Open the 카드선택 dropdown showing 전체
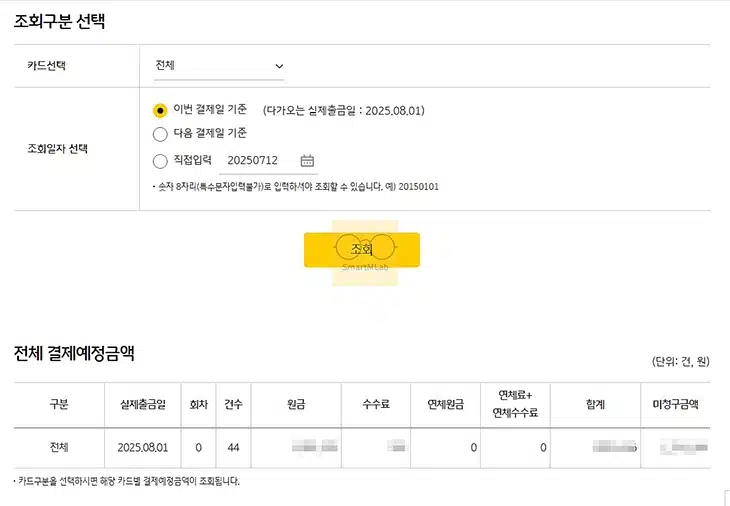 coord(219,66)
